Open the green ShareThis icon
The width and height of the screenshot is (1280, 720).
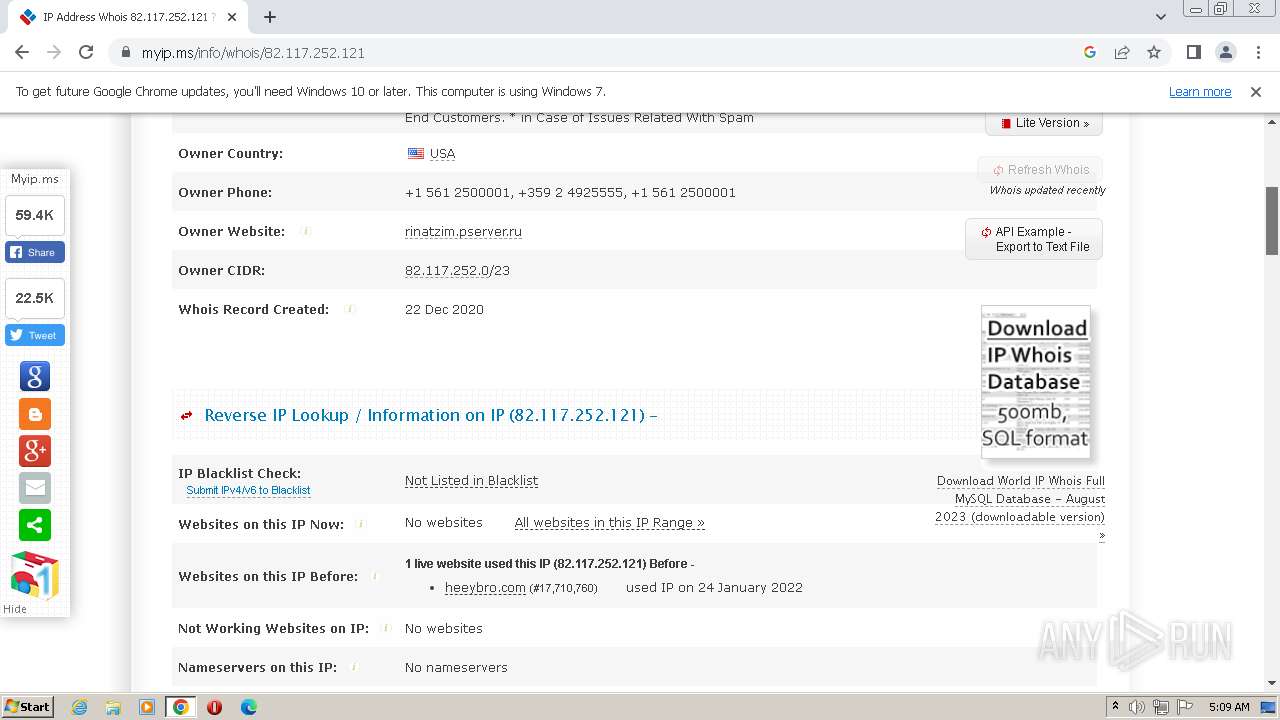pyautogui.click(x=35, y=525)
